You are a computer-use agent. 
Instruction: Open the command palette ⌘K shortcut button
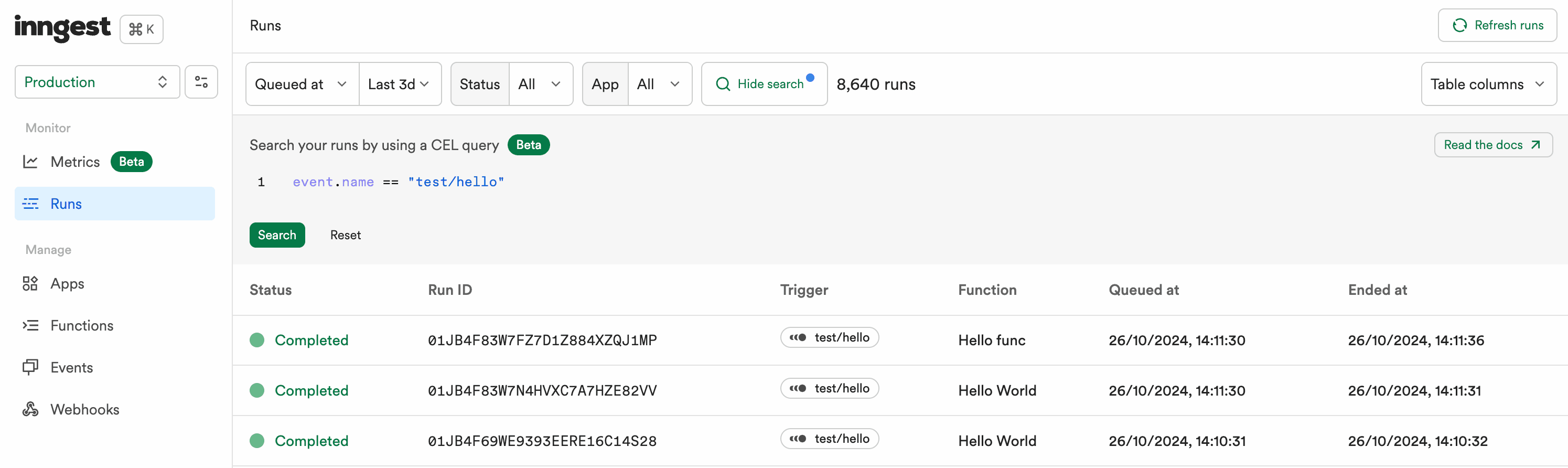tap(141, 29)
